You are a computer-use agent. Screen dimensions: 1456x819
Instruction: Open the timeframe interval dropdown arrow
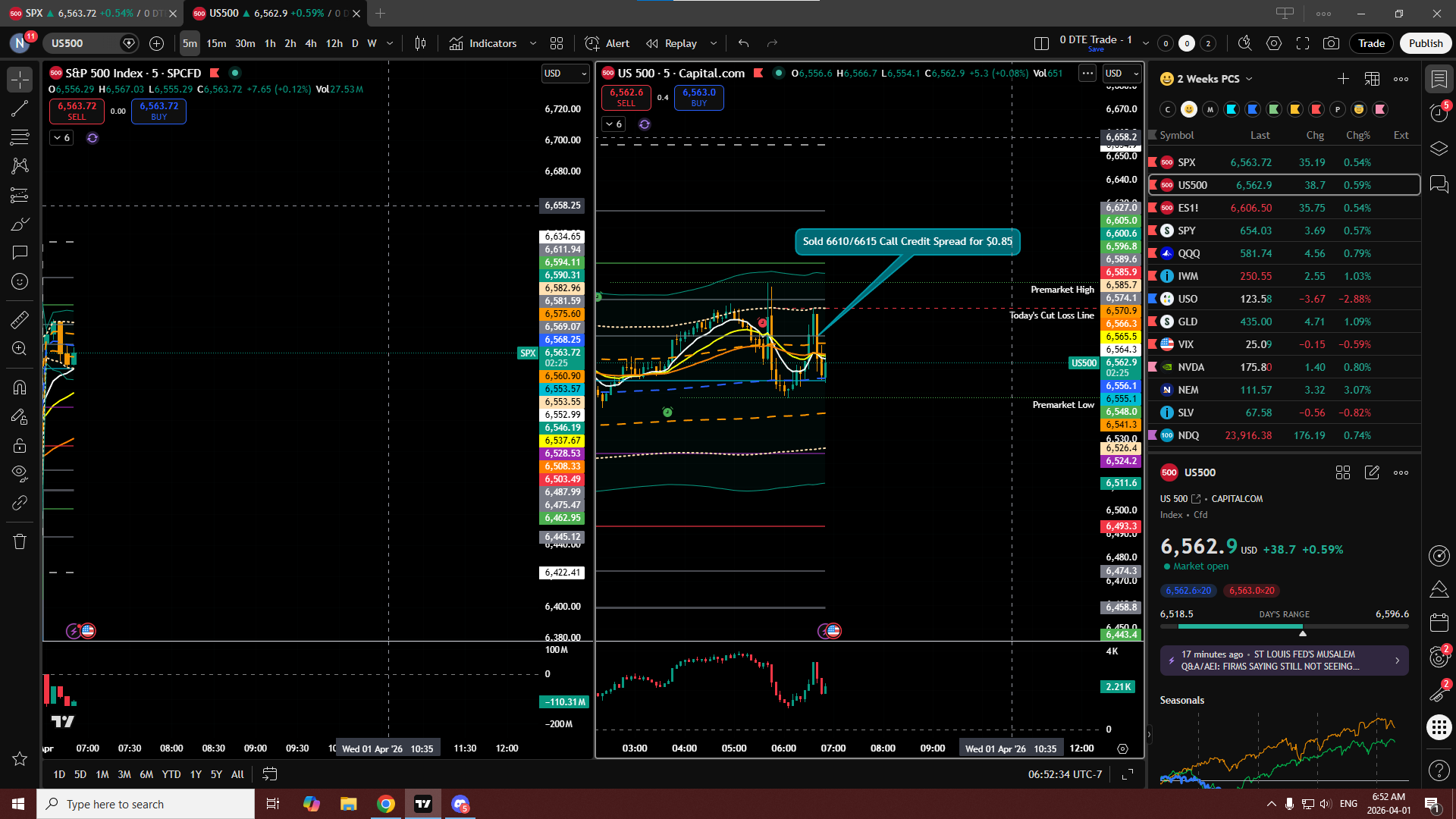point(390,43)
